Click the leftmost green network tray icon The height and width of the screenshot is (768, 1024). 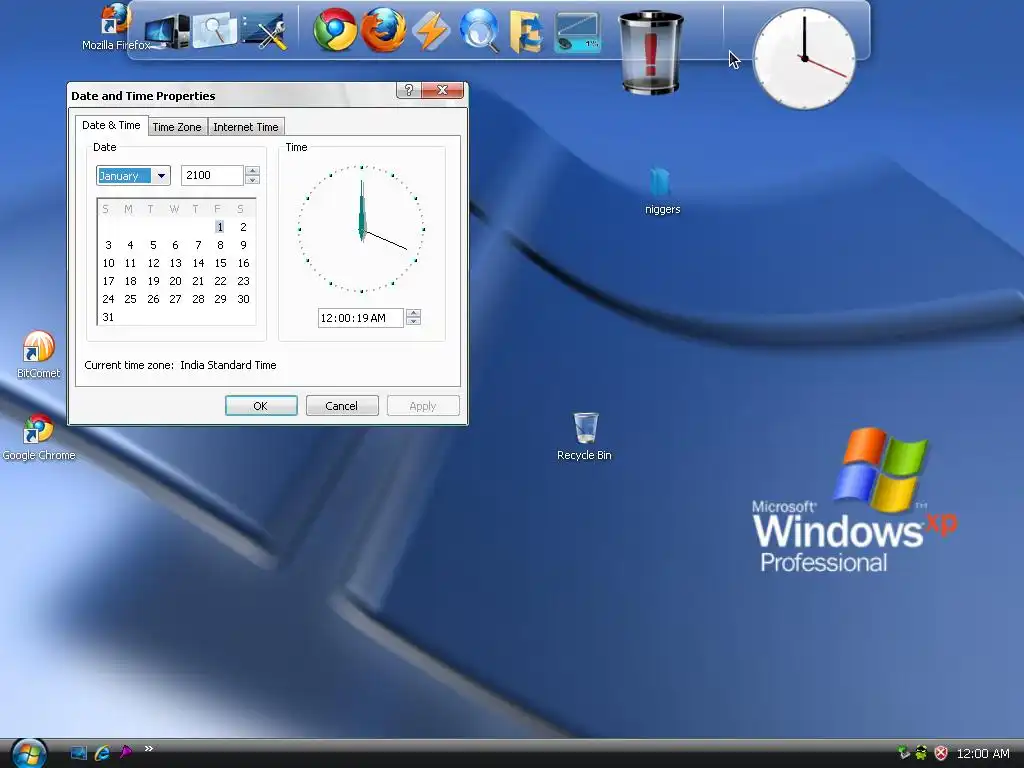(x=904, y=753)
